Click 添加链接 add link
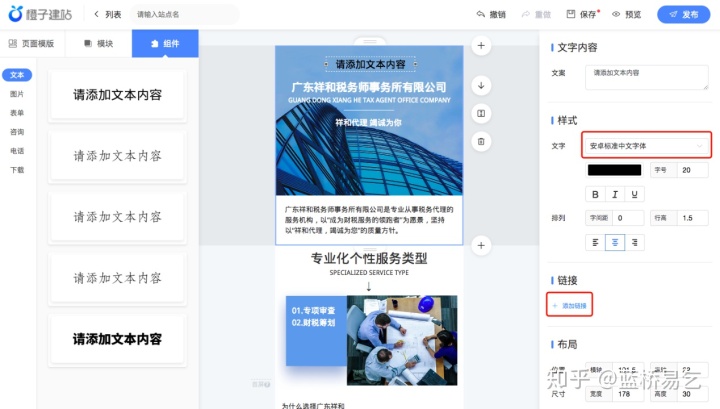Image resolution: width=720 pixels, height=409 pixels. [569, 305]
